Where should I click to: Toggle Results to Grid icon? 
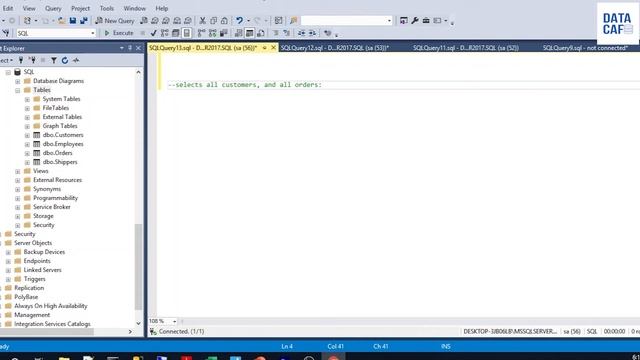point(249,33)
